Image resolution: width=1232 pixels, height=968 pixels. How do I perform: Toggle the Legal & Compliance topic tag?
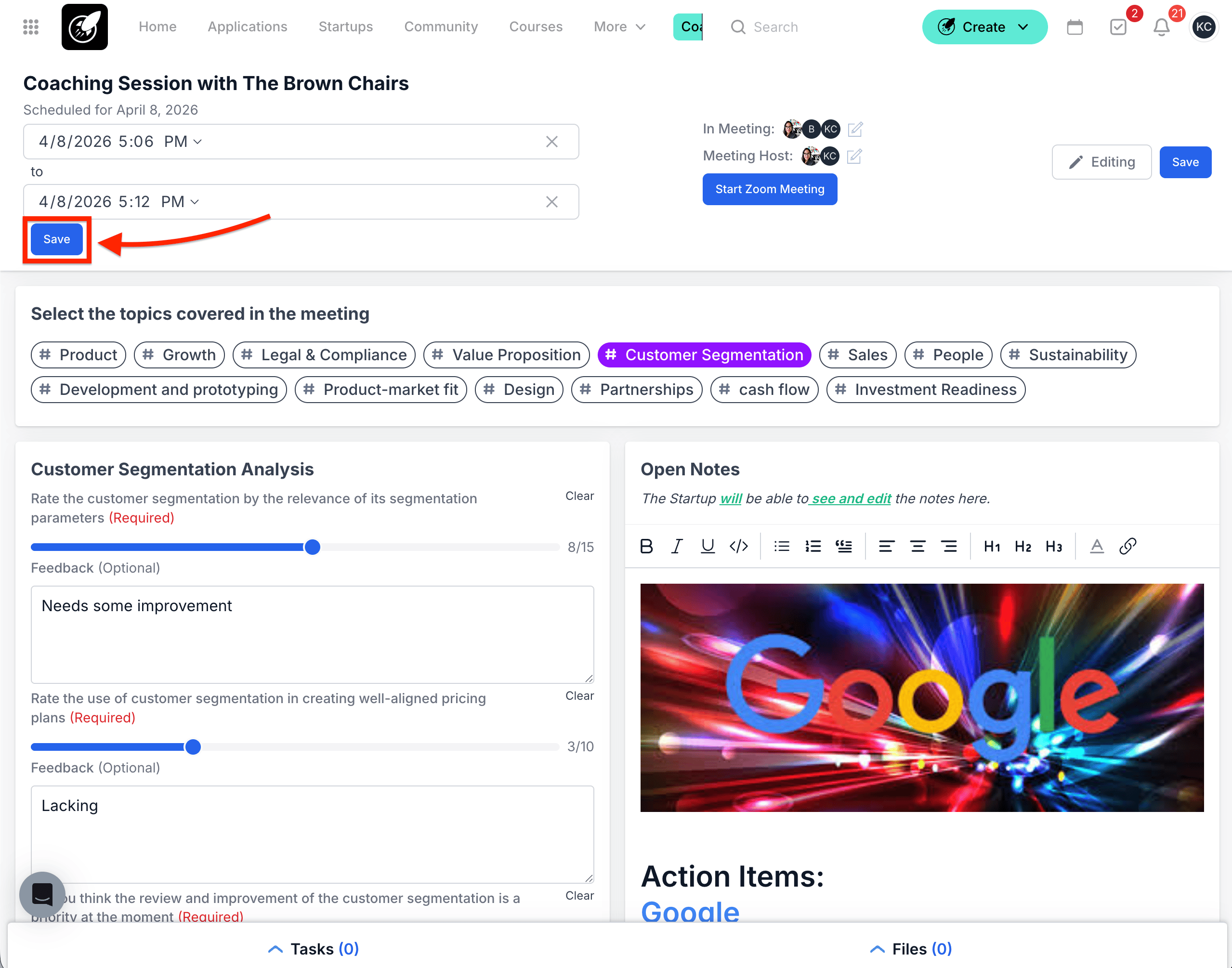coord(324,355)
